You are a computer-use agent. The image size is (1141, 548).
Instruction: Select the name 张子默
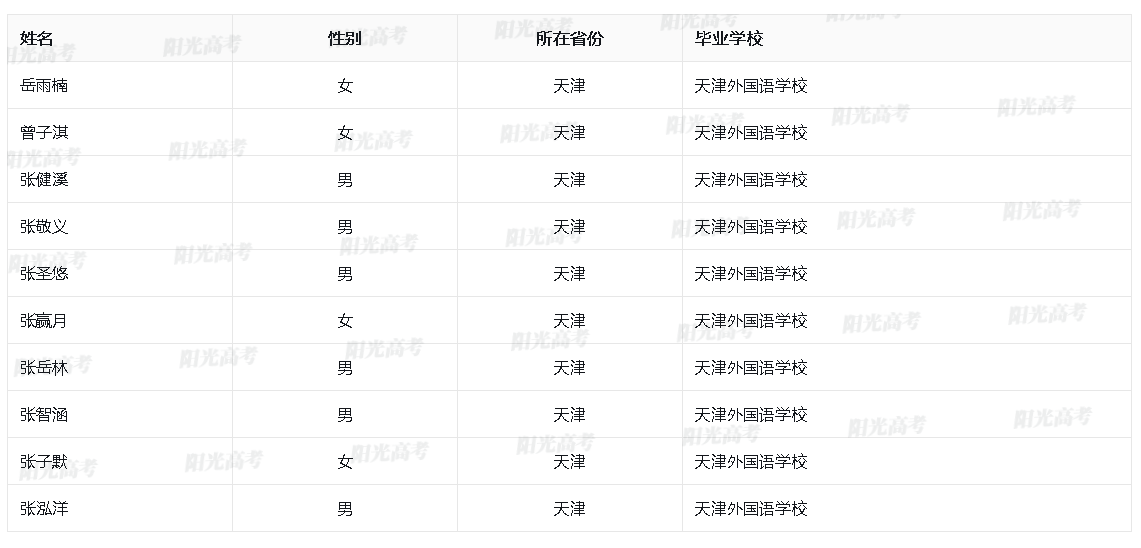(44, 462)
